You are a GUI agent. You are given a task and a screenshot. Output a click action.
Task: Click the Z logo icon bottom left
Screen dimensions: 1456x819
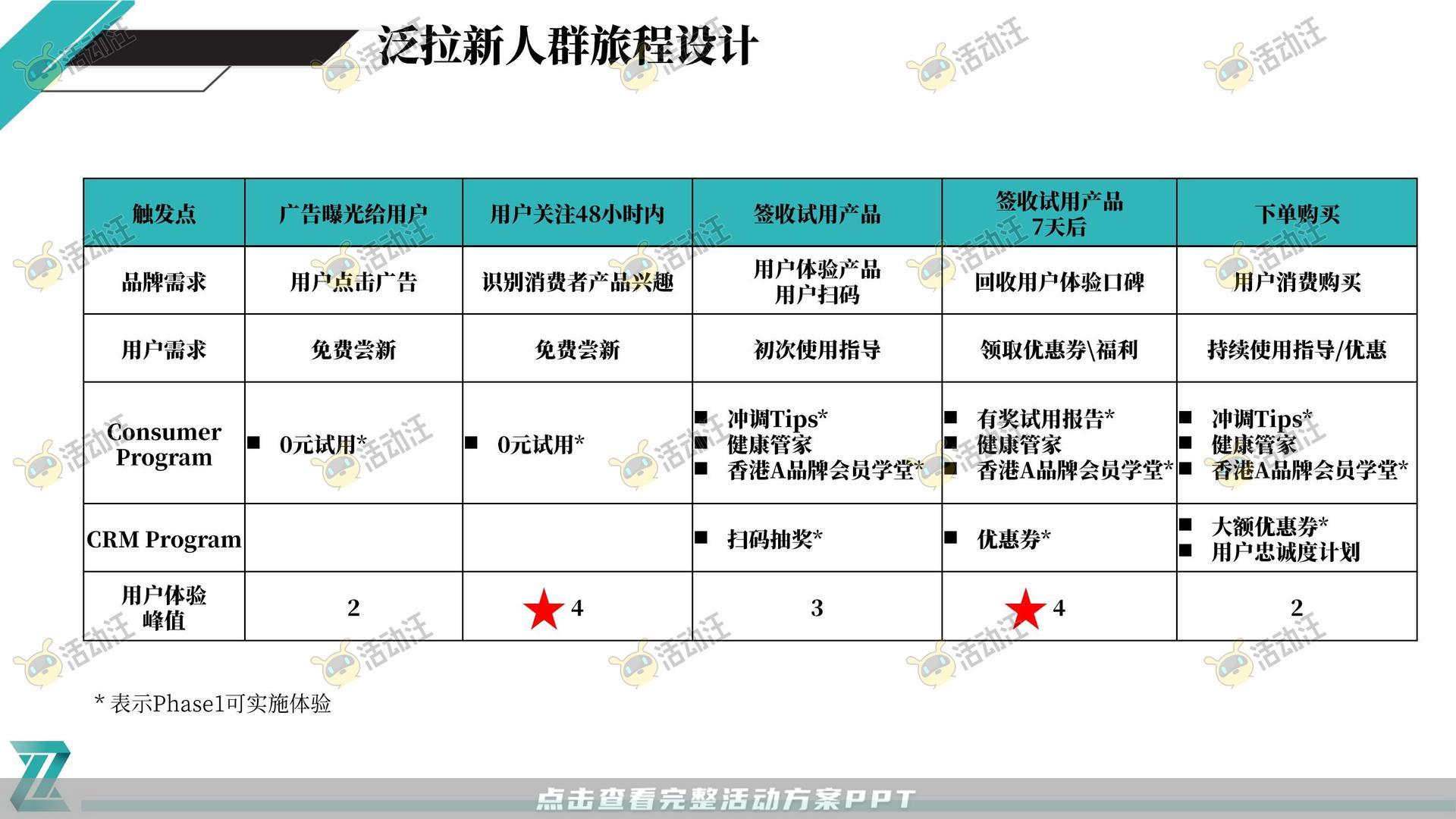pyautogui.click(x=40, y=775)
